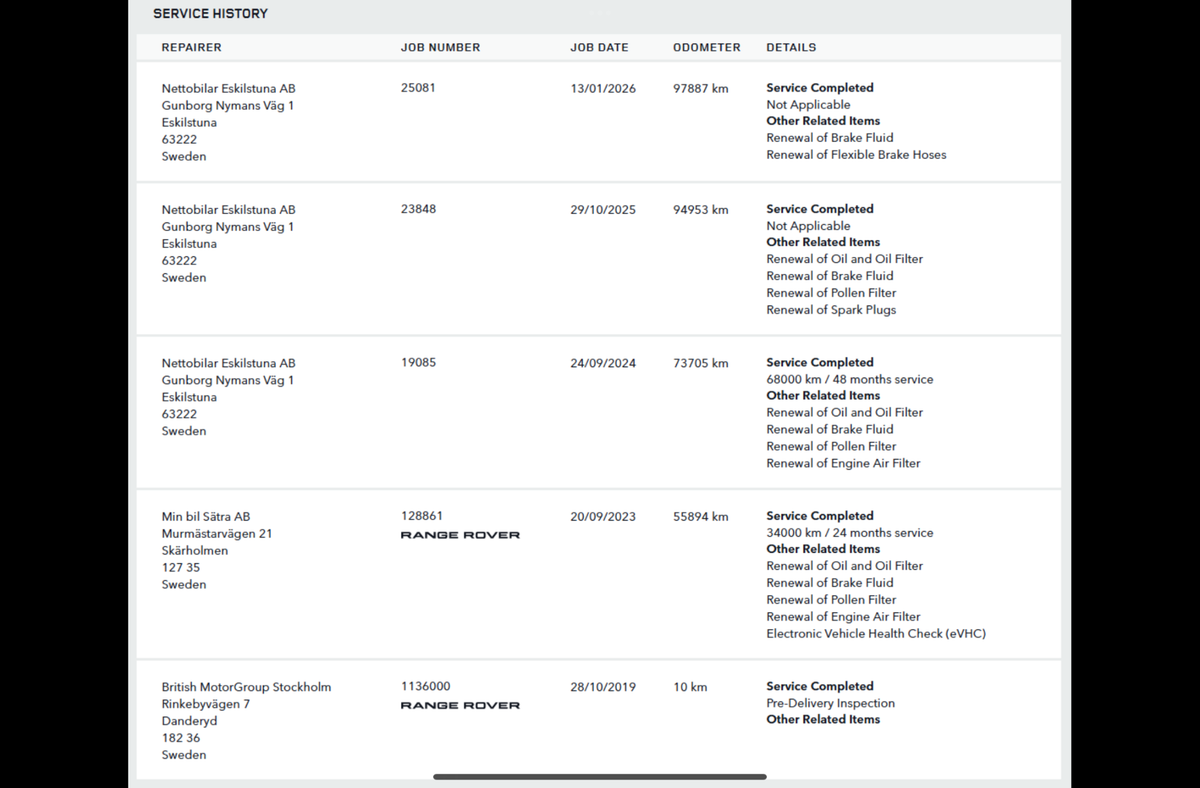Select the Job Date column header

point(600,47)
